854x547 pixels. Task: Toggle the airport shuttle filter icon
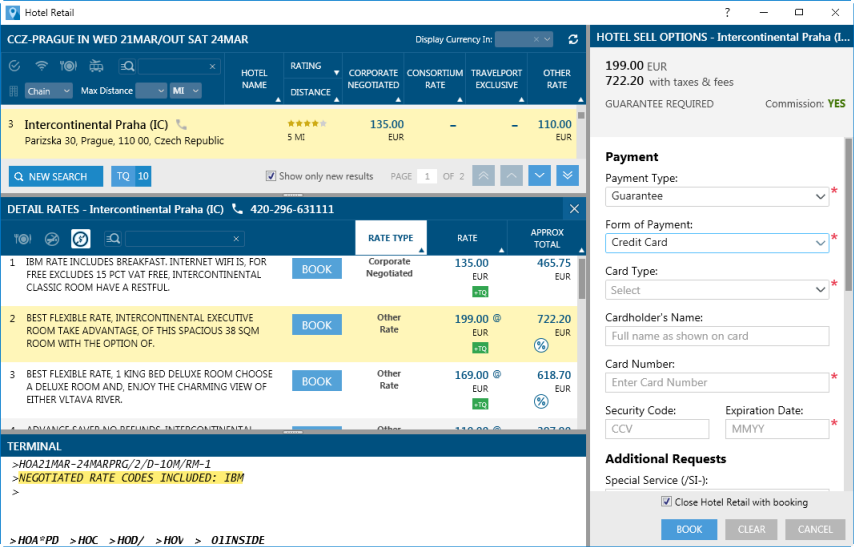95,66
